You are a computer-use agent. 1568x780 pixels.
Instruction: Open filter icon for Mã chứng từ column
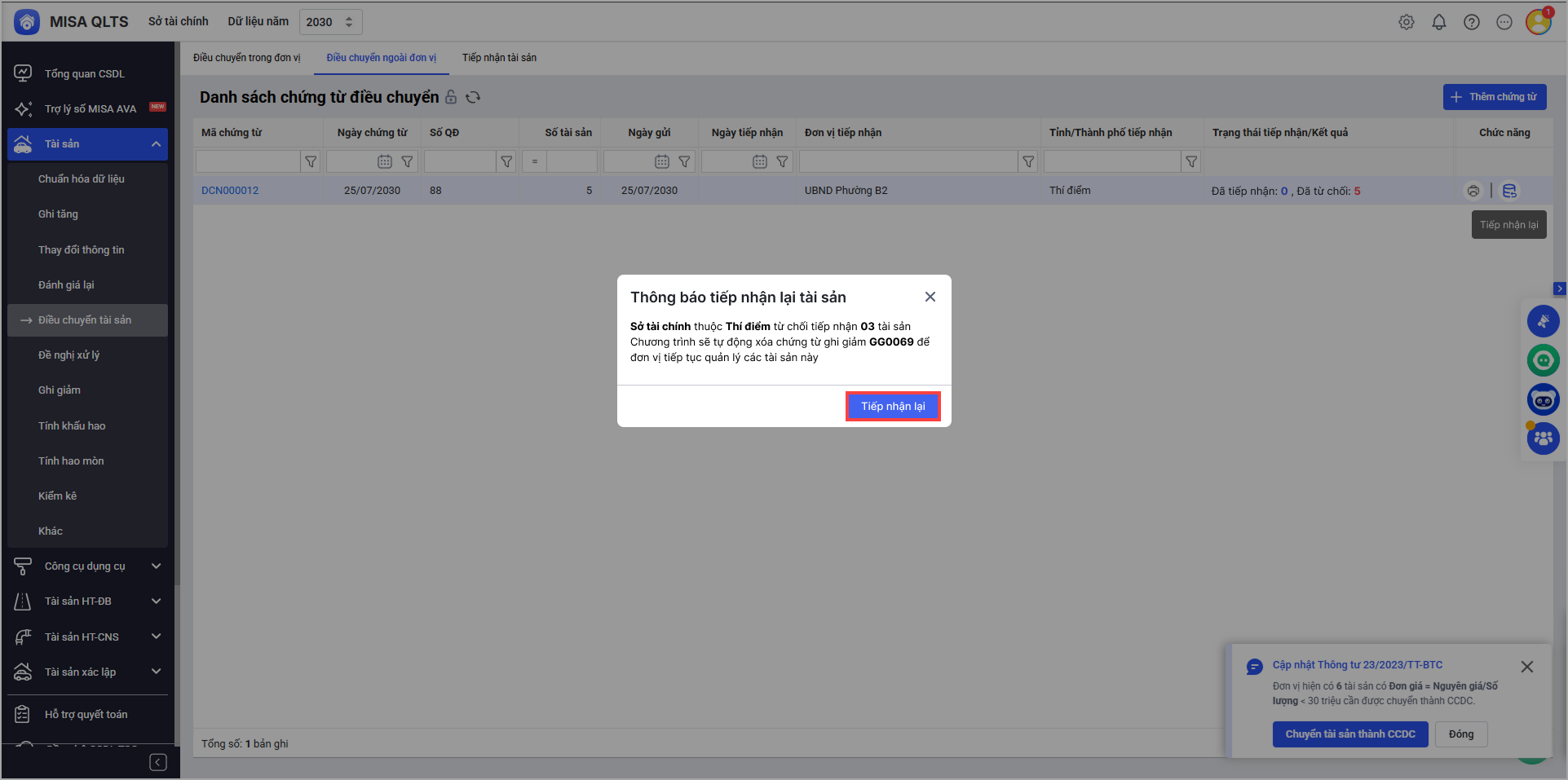[311, 161]
